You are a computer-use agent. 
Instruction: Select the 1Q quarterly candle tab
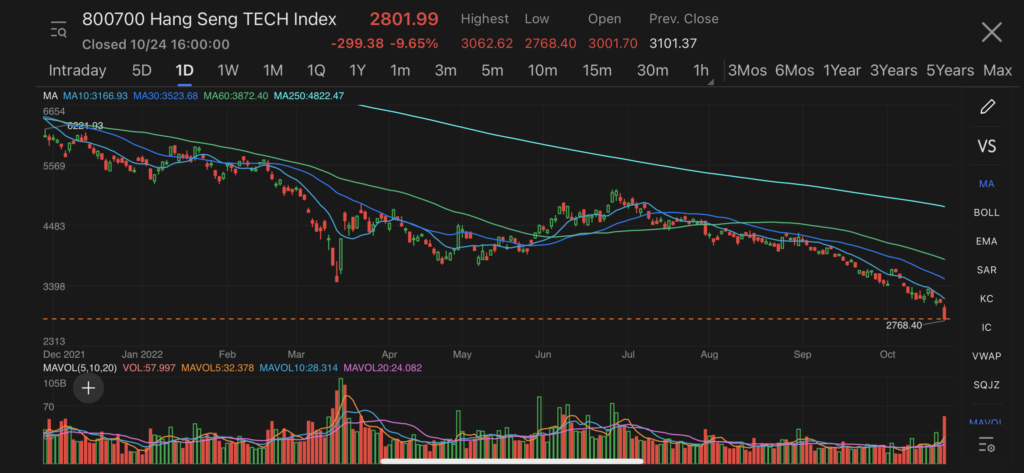(315, 71)
